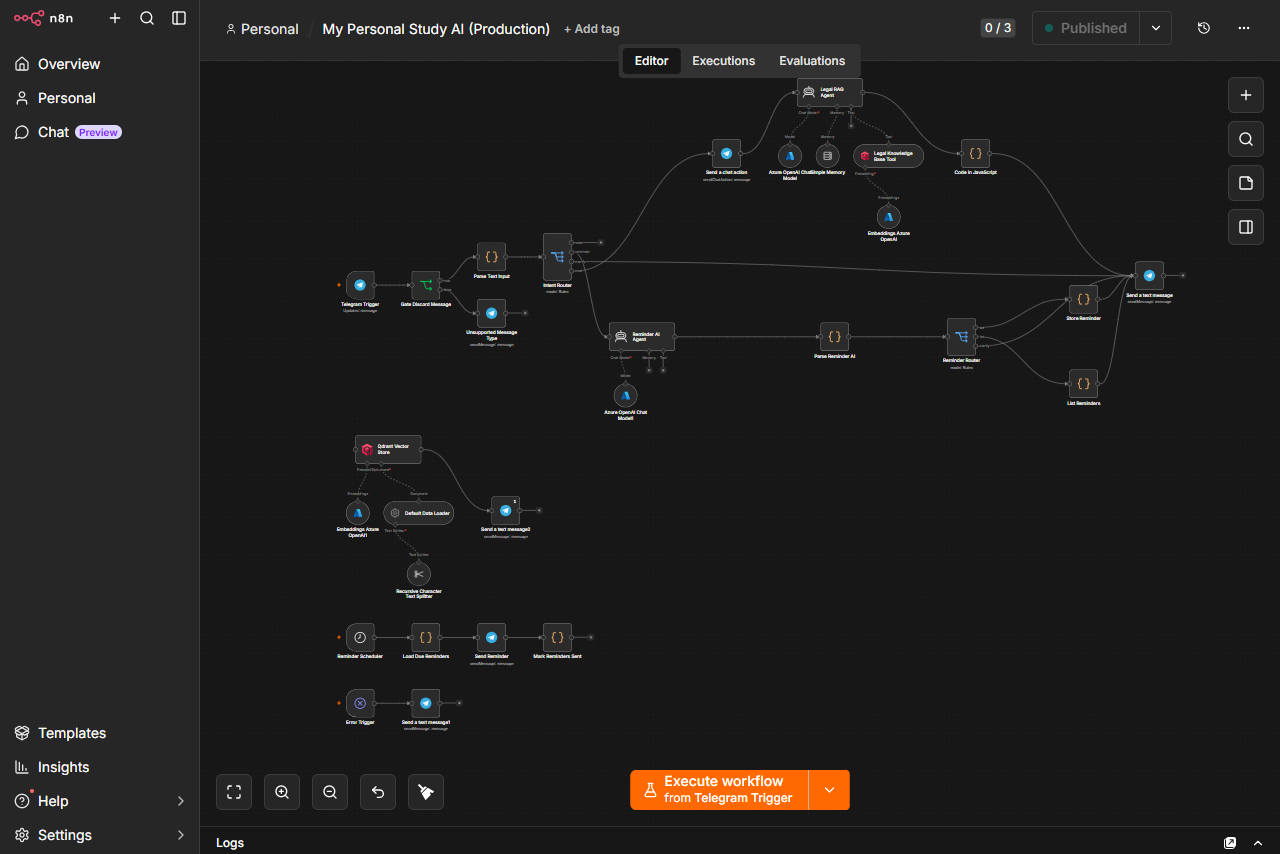
Task: Select the Code in JavaScript node
Action: pyautogui.click(x=975, y=154)
